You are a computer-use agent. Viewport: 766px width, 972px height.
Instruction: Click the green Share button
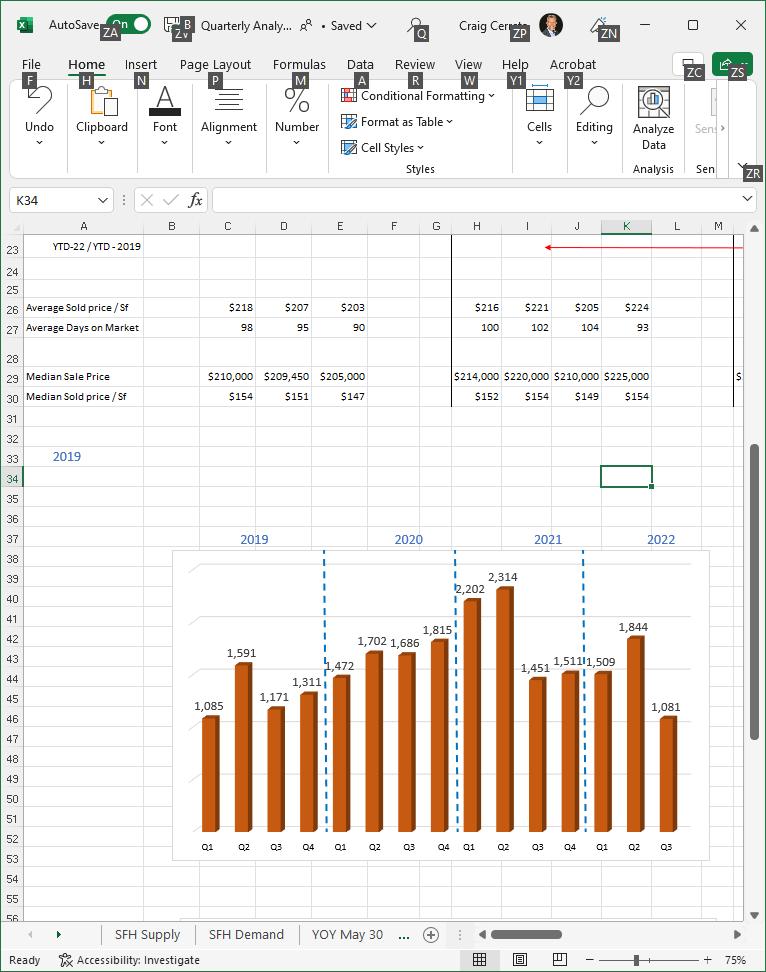733,64
